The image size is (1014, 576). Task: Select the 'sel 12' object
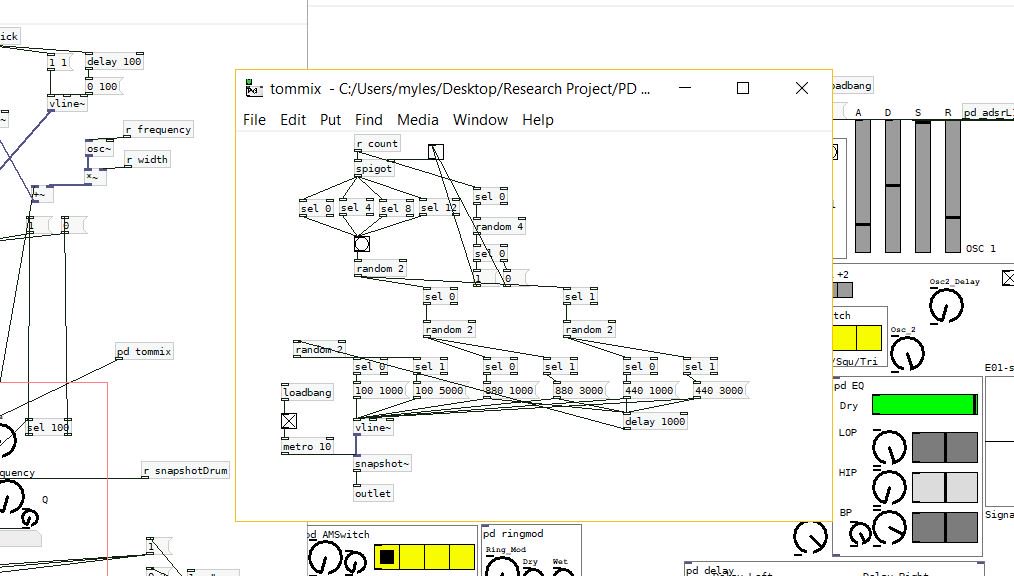(x=438, y=208)
